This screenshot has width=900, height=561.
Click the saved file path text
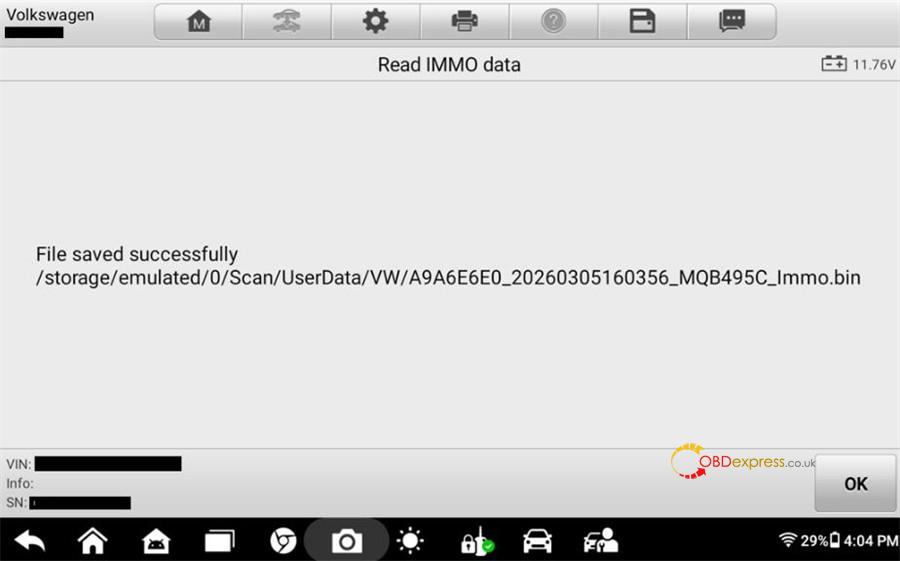tap(448, 278)
